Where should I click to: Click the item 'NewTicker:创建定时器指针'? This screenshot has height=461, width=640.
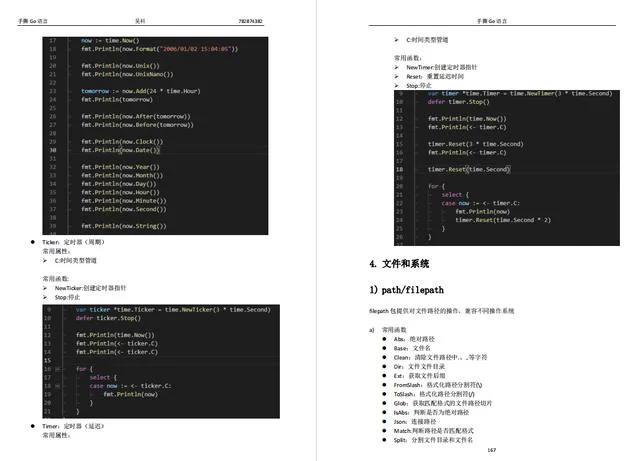(x=90, y=288)
